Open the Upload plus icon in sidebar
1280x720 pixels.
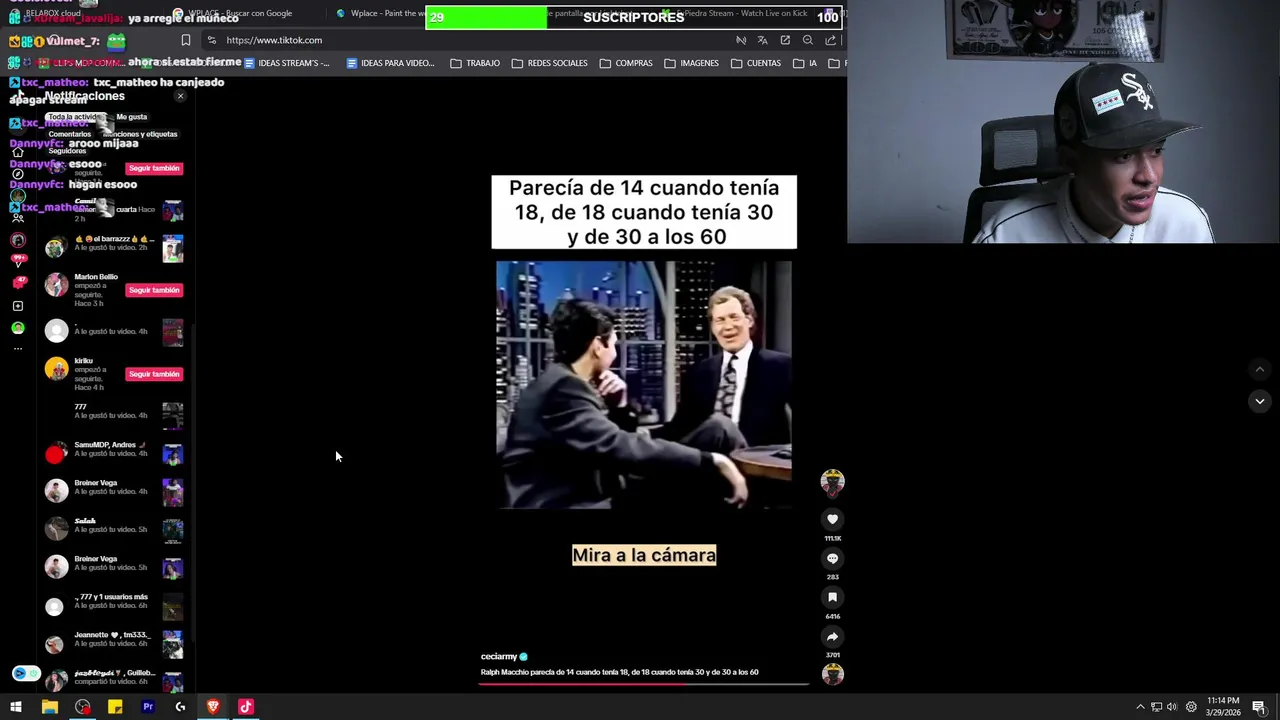pos(17,306)
